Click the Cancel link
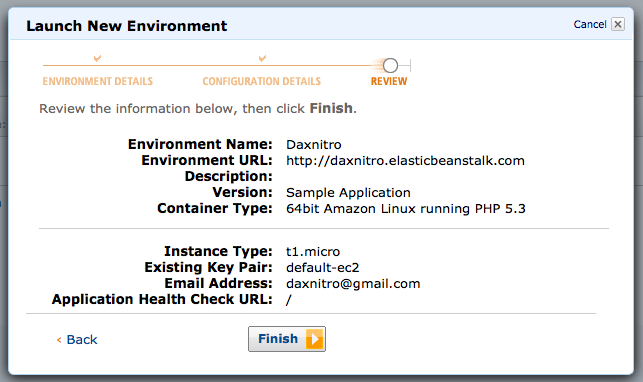643x382 pixels. pos(590,25)
